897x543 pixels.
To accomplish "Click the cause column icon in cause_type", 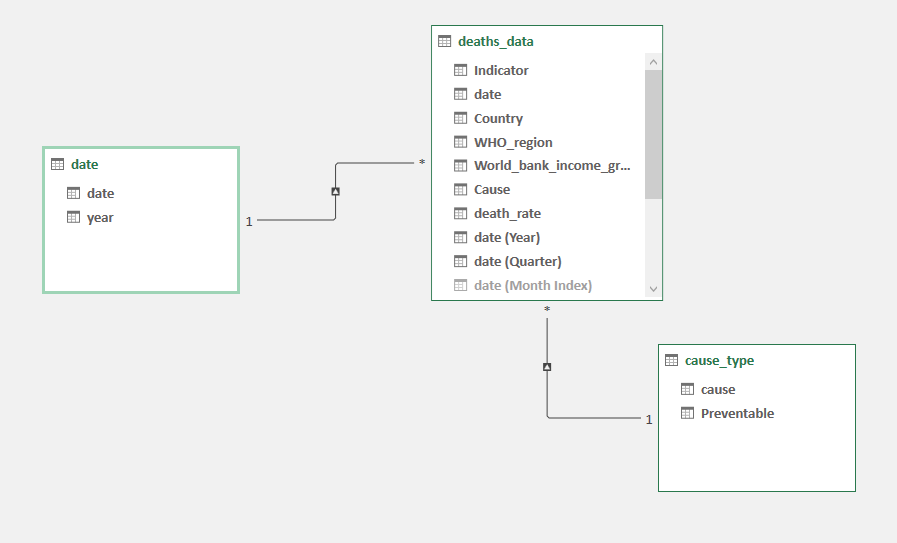I will coord(688,390).
